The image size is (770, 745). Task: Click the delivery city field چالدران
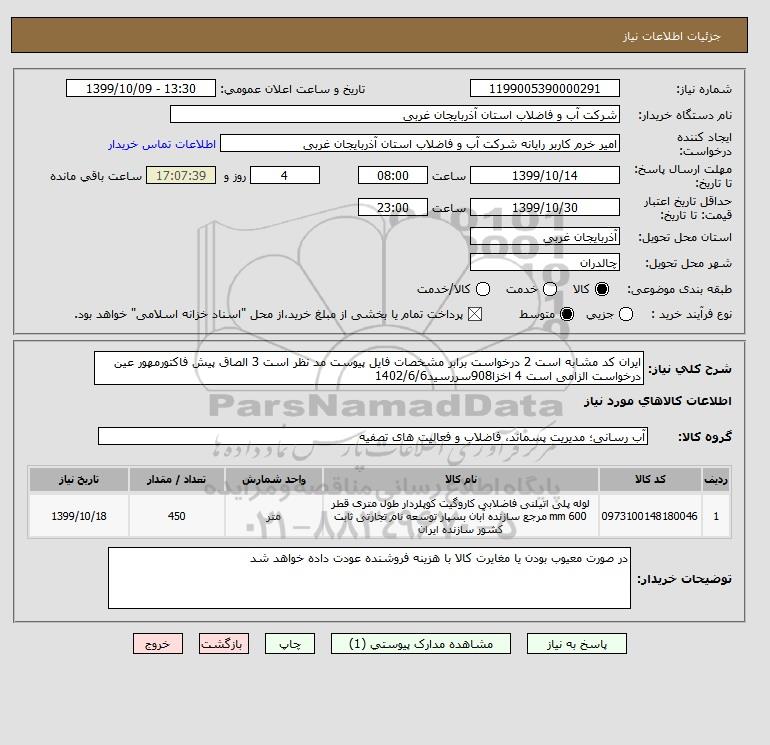tap(545, 263)
